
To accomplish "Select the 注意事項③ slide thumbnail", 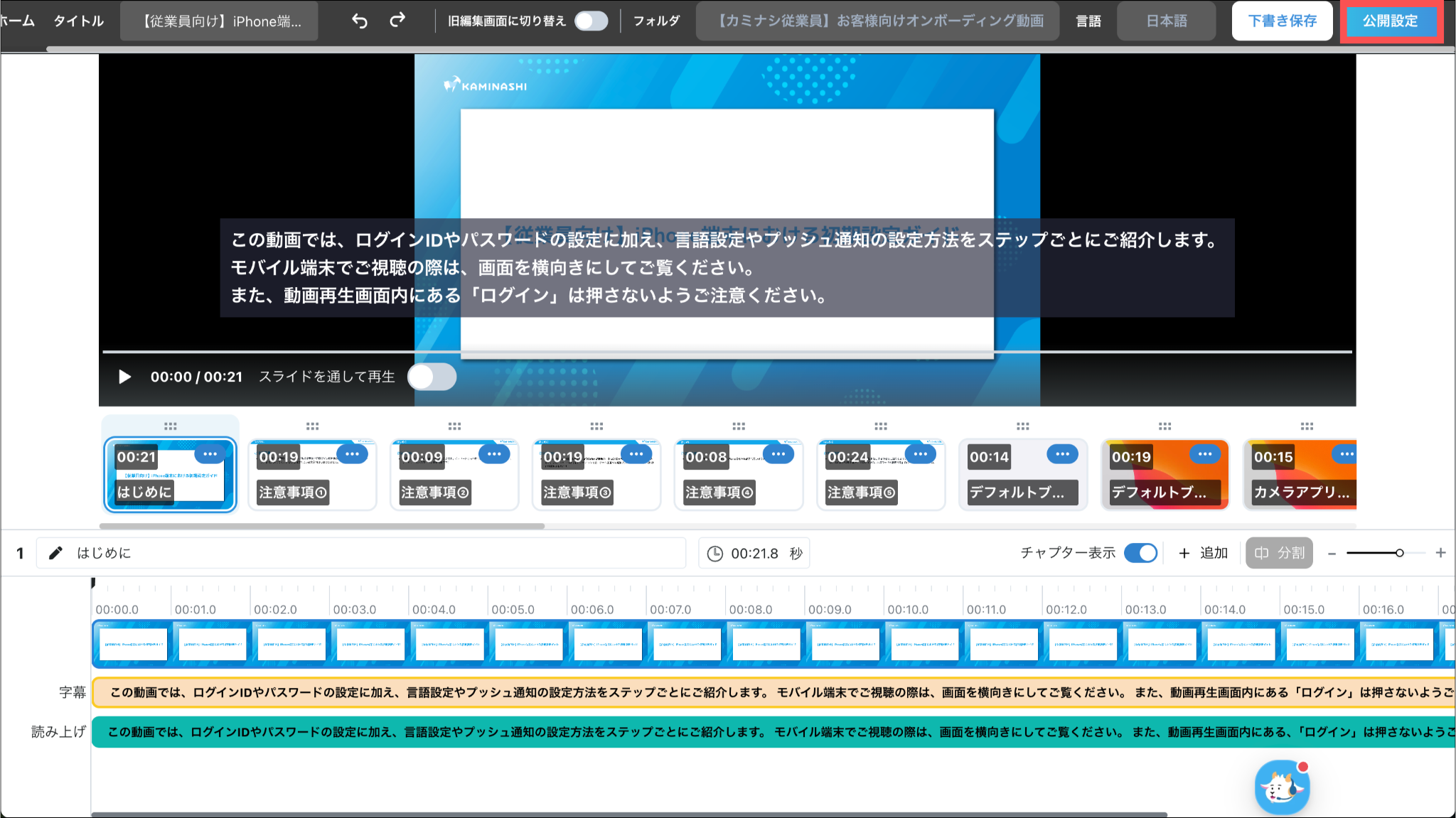I will (596, 475).
